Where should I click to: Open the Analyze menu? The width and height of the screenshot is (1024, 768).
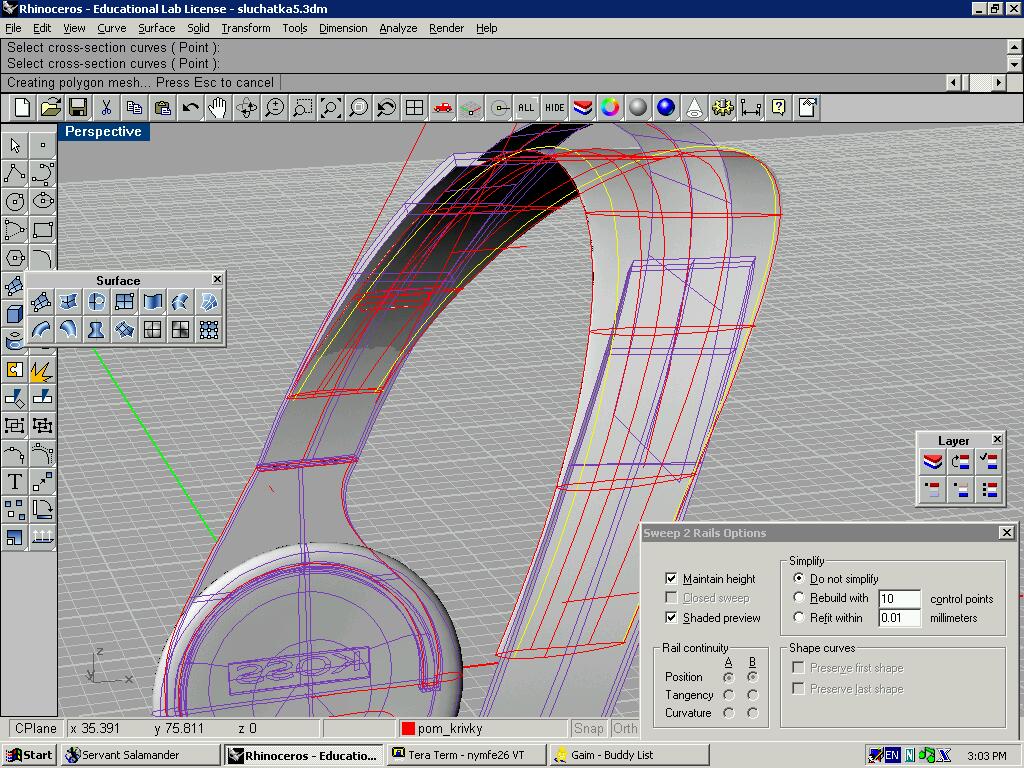click(x=398, y=28)
